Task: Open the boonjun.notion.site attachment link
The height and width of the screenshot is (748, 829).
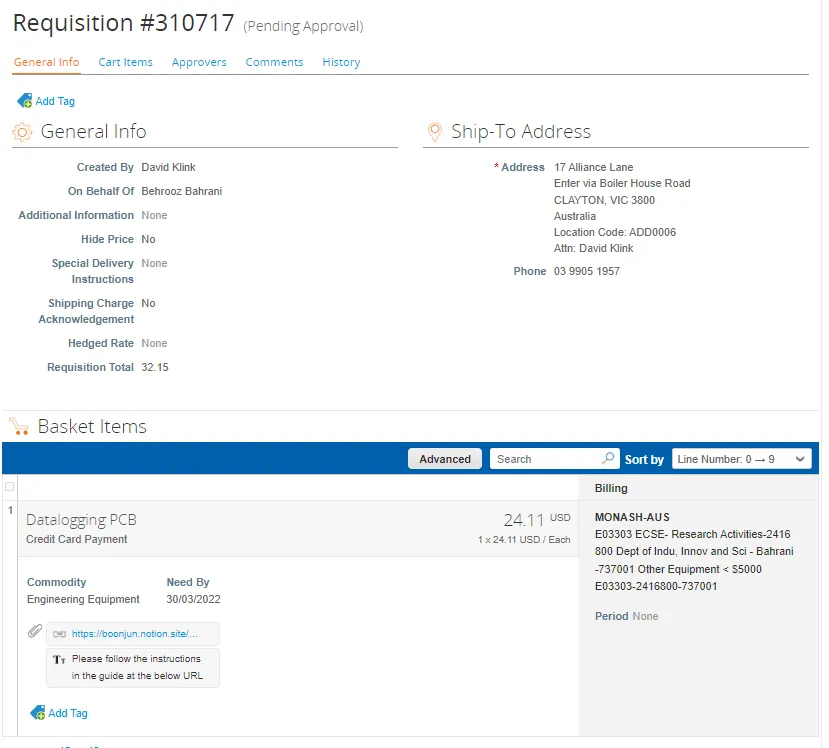Action: (135, 634)
